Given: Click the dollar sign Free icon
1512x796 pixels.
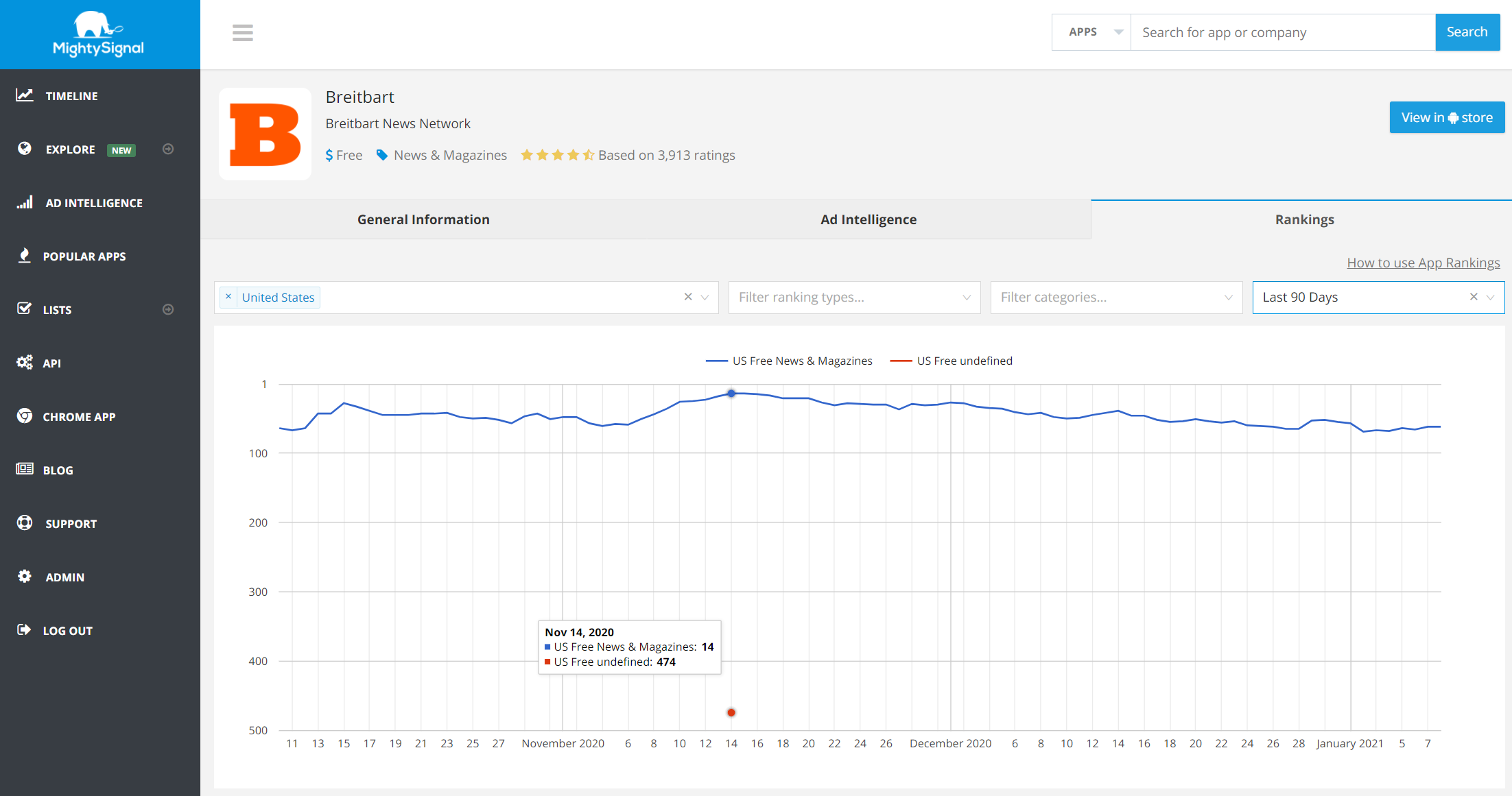Looking at the screenshot, I should coord(329,156).
